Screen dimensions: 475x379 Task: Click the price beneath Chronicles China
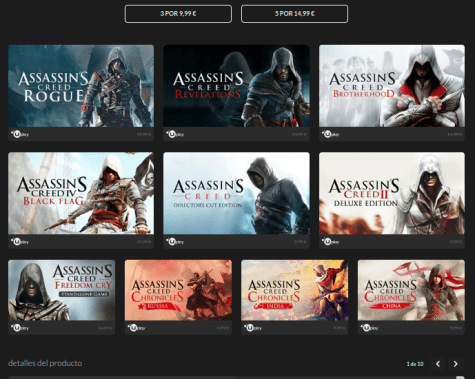pos(456,328)
